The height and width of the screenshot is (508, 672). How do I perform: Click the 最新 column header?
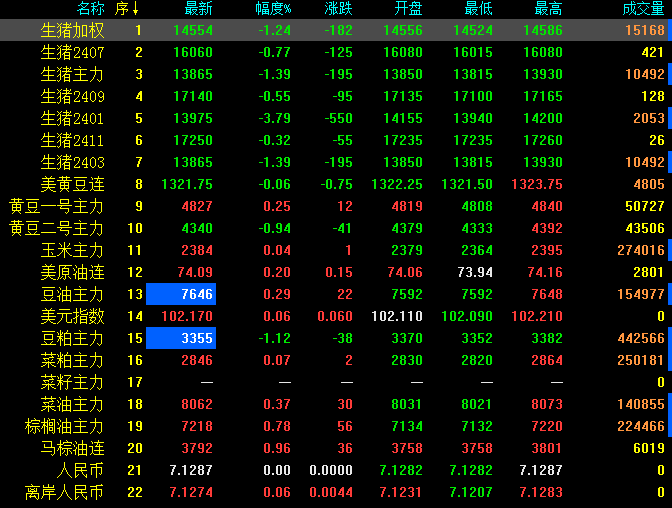(198, 8)
